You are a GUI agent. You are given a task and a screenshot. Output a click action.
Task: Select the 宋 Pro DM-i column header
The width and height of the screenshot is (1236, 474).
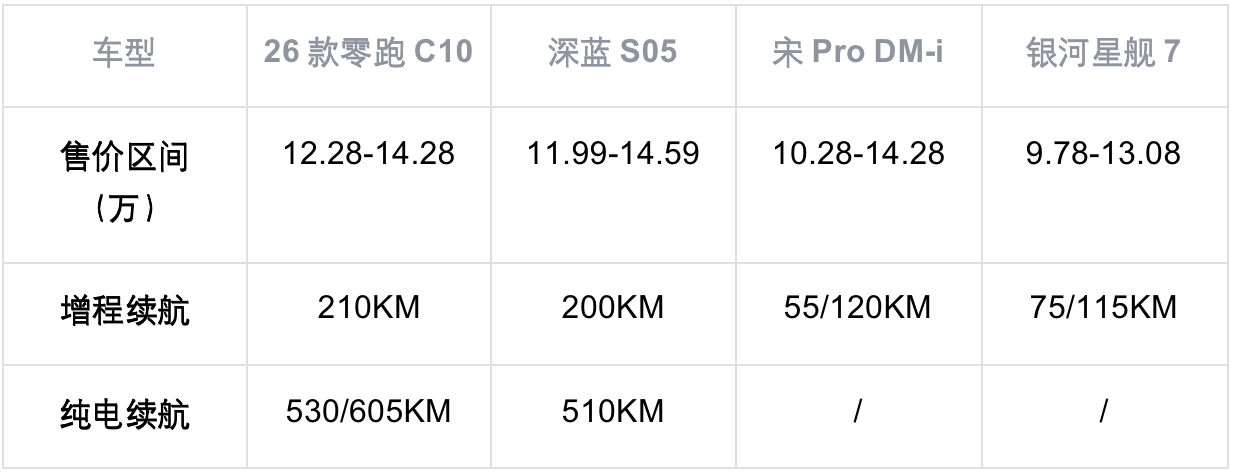coord(858,53)
